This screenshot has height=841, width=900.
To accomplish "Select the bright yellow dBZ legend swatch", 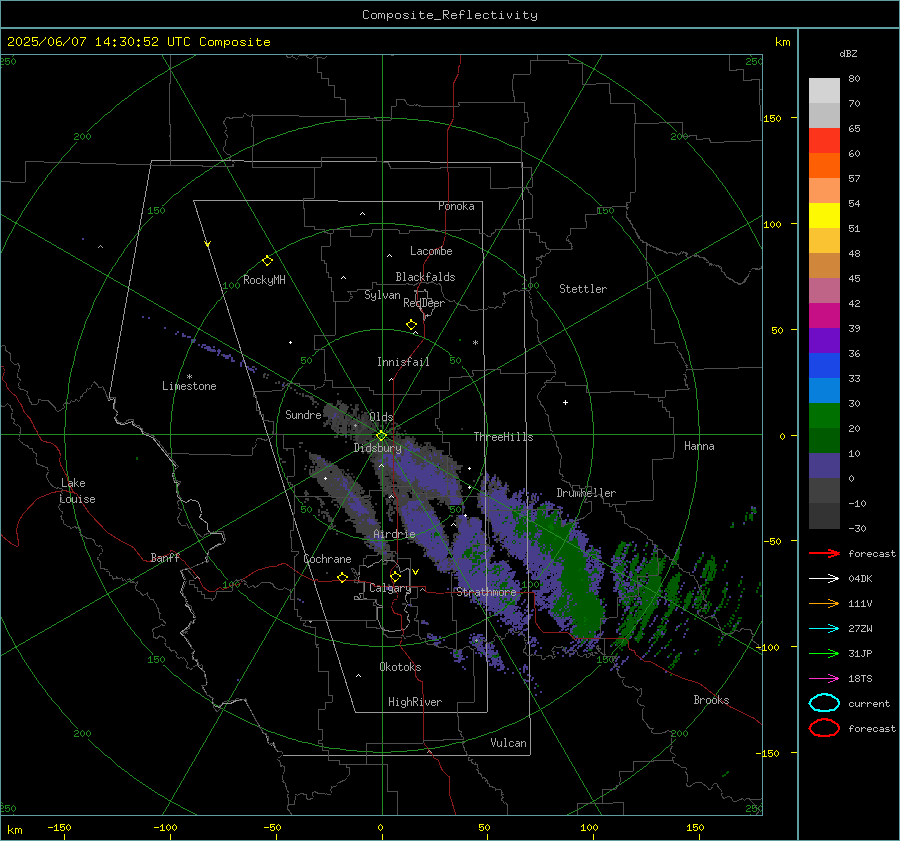I will pyautogui.click(x=824, y=215).
